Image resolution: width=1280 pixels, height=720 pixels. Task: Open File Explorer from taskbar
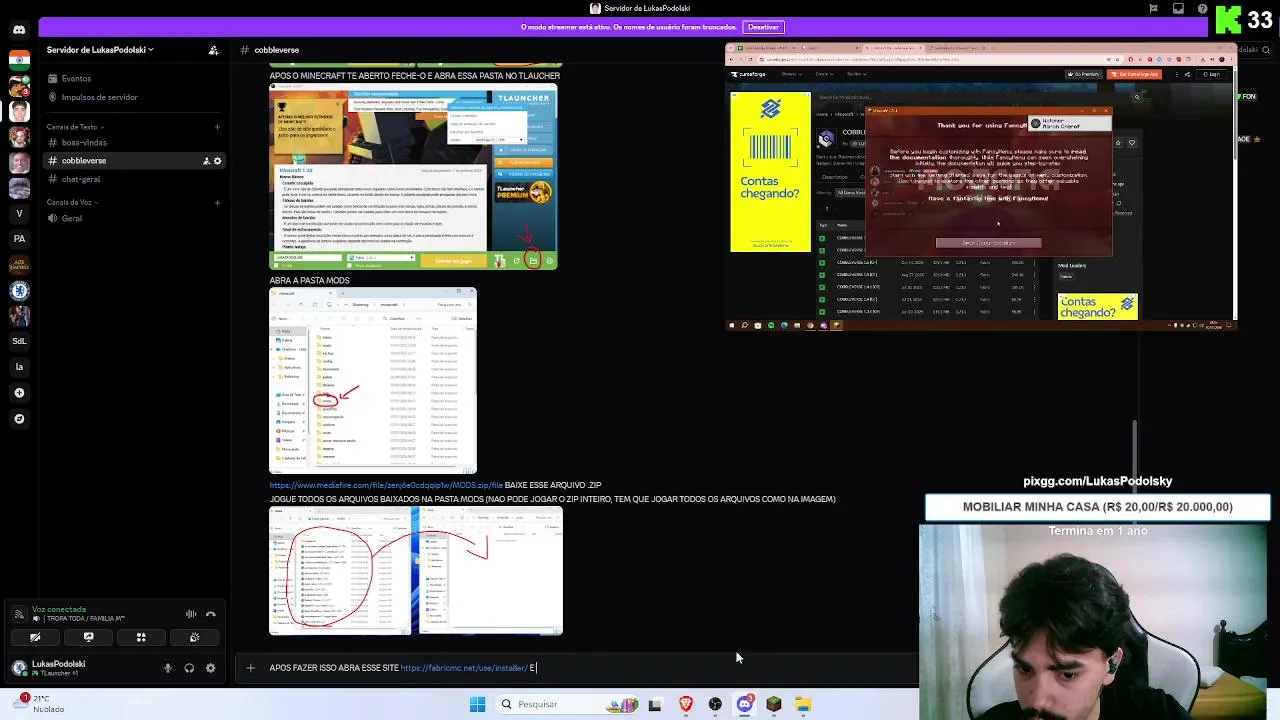click(803, 704)
